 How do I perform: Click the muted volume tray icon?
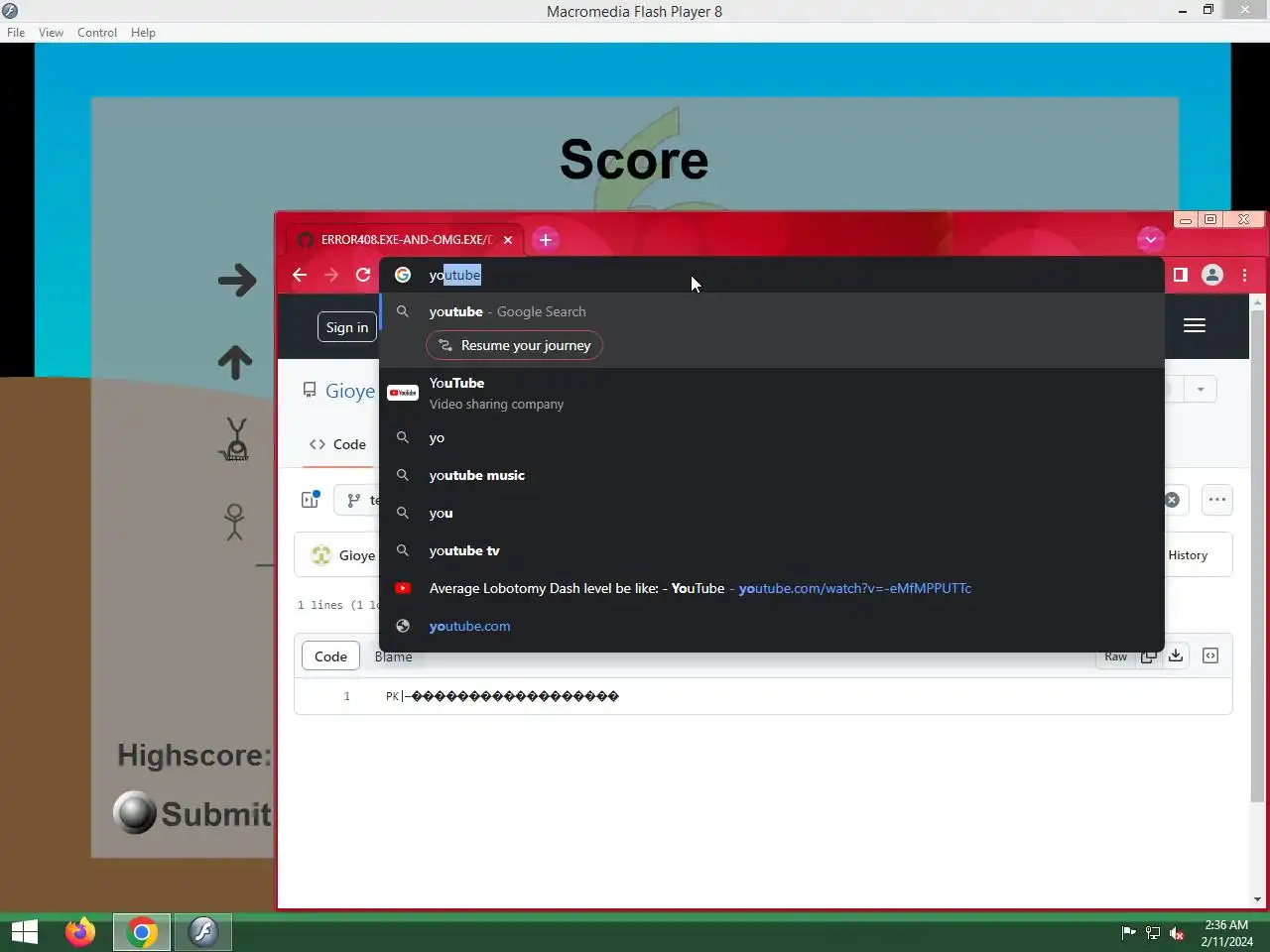pyautogui.click(x=1177, y=932)
